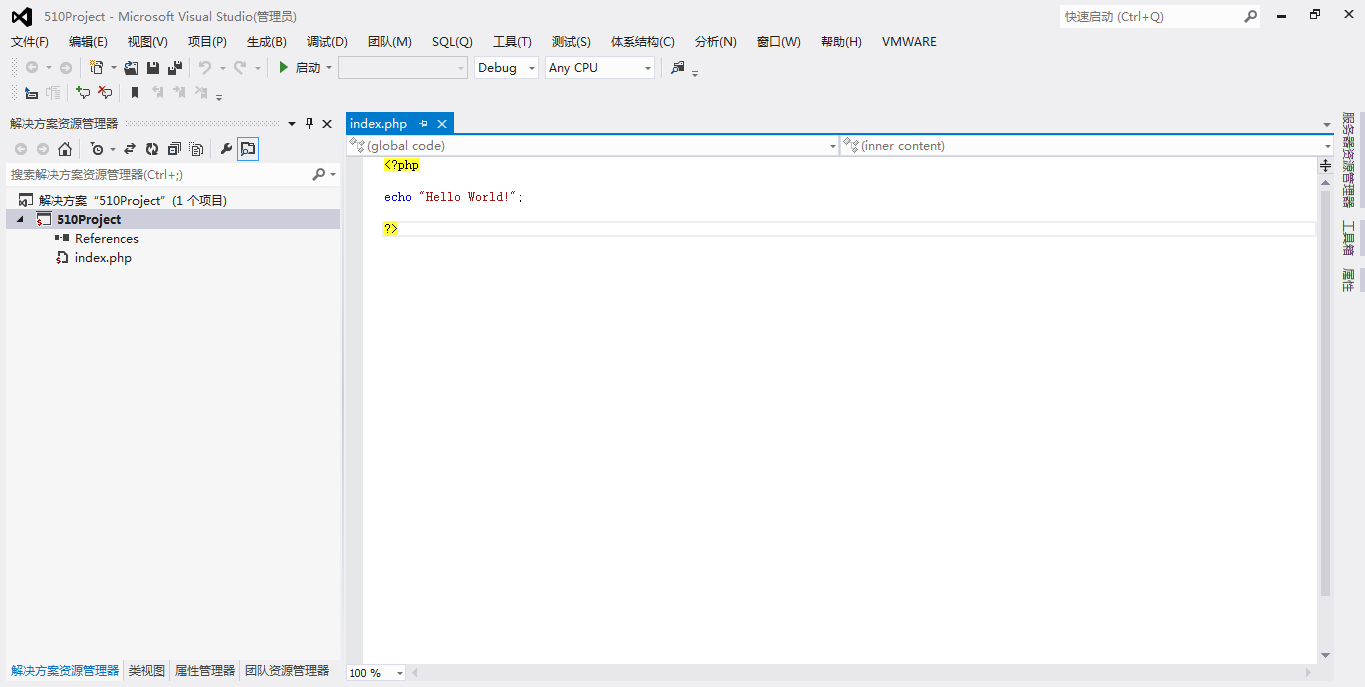Click the Find in Files icon
The width and height of the screenshot is (1365, 687).
point(678,67)
